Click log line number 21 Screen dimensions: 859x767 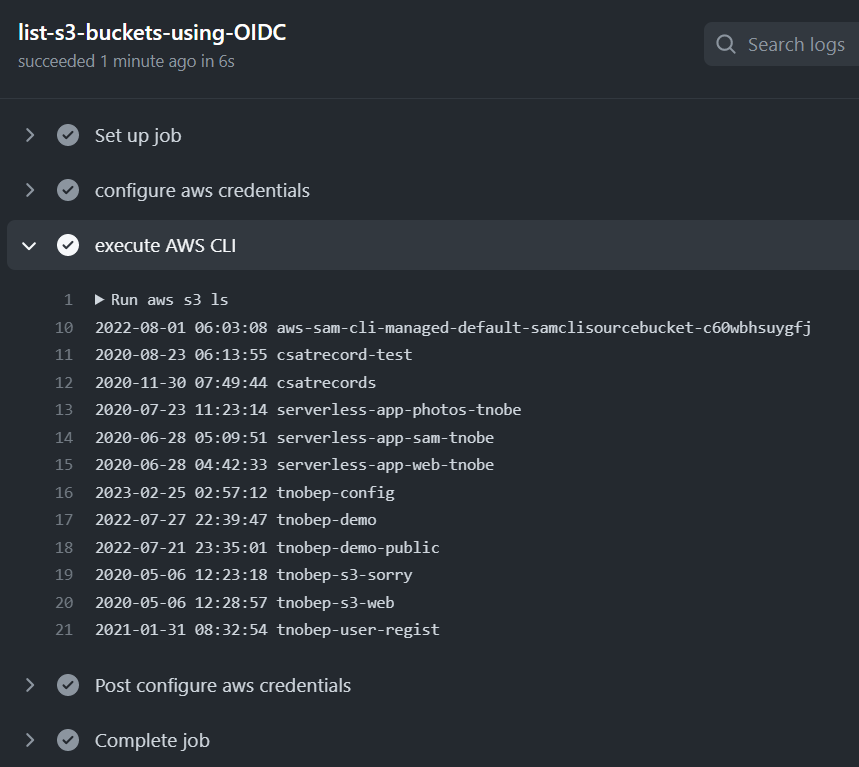click(x=64, y=630)
